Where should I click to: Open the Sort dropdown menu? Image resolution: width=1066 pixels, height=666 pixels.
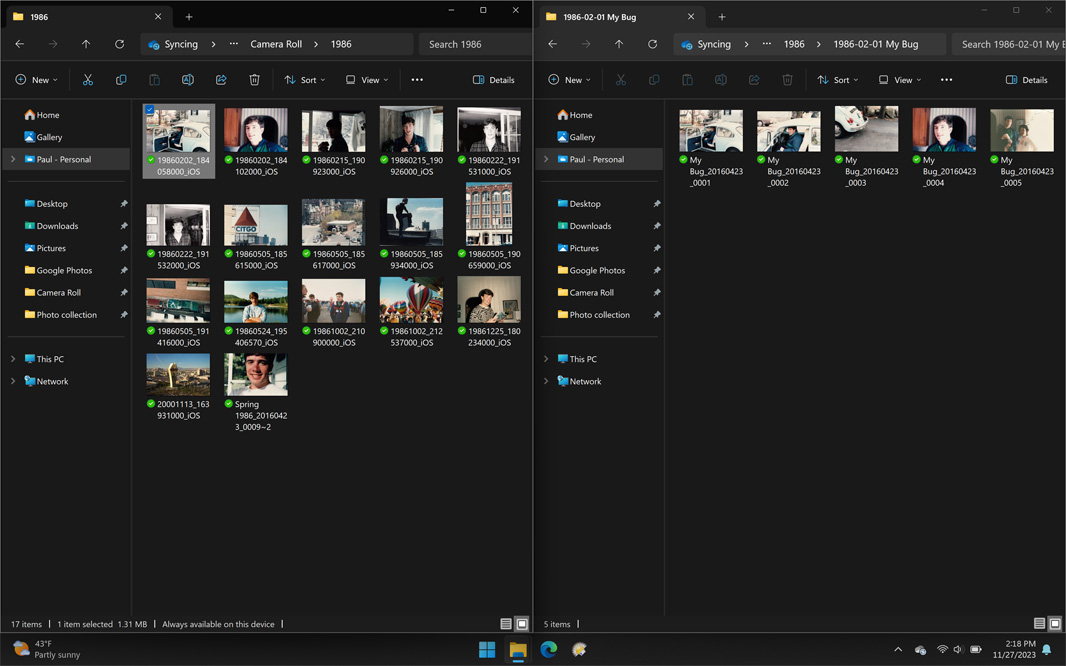coord(304,79)
